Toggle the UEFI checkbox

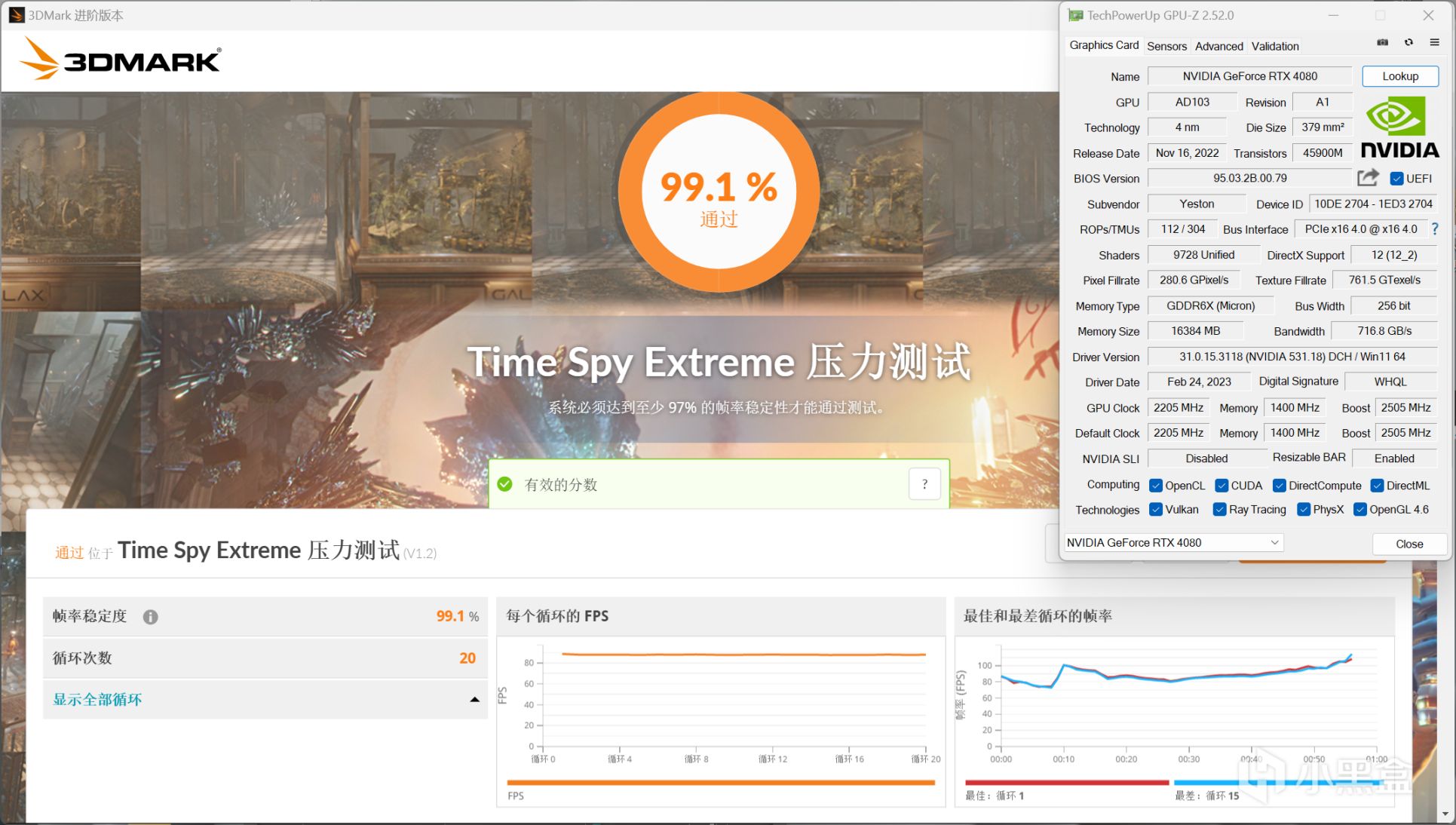click(1396, 179)
